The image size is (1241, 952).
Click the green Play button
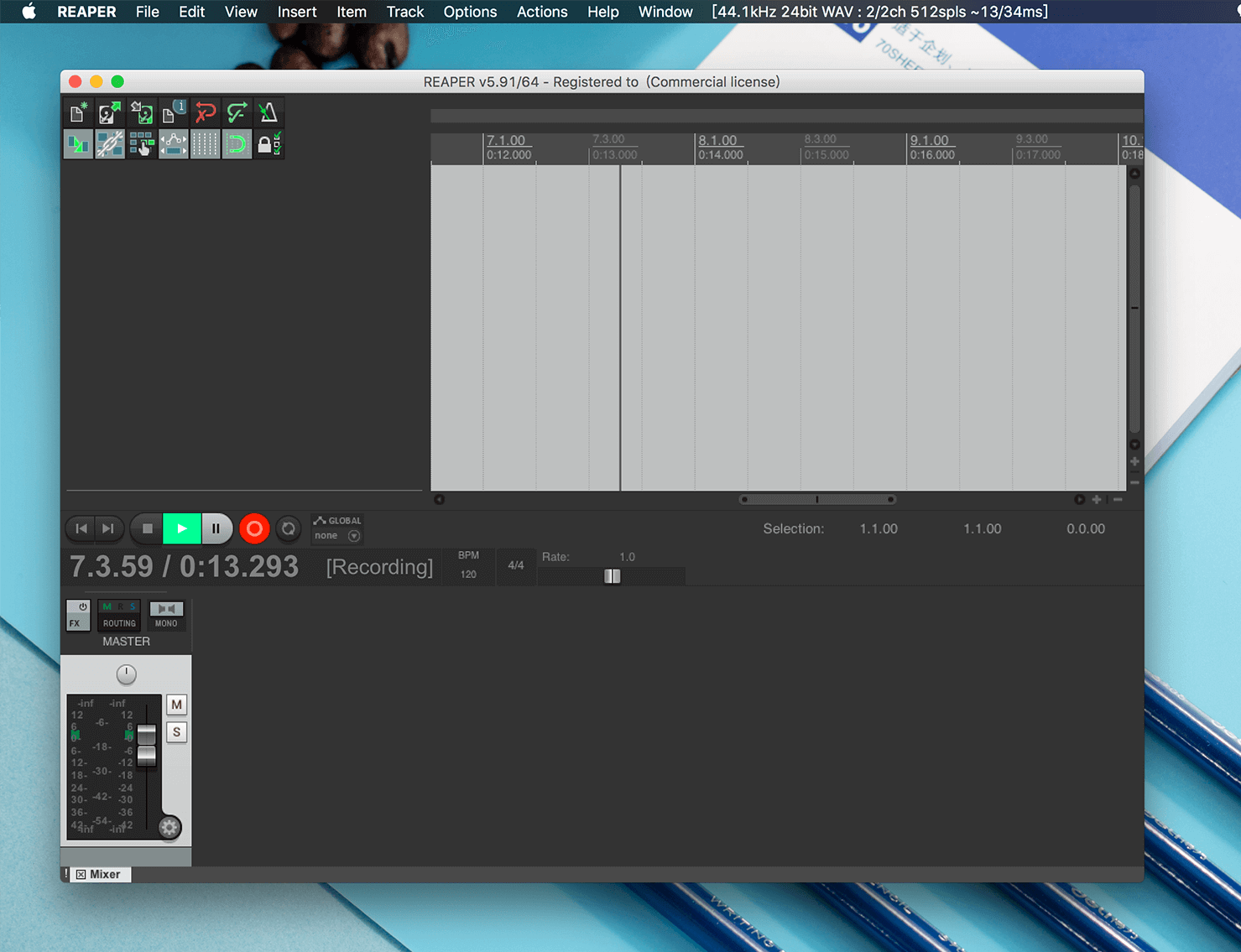[182, 528]
